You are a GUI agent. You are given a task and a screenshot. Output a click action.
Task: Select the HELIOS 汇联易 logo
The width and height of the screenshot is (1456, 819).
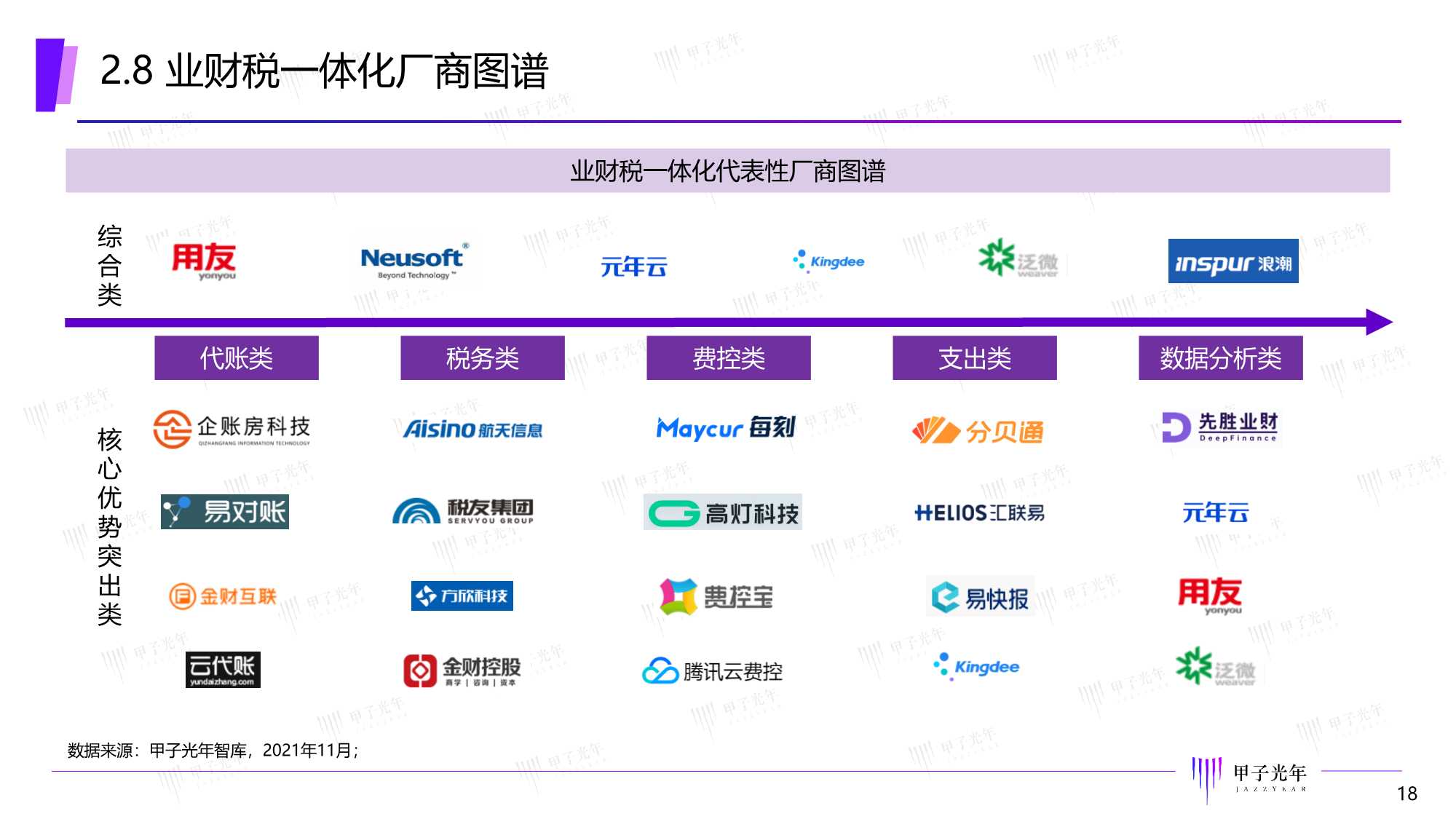tap(979, 513)
